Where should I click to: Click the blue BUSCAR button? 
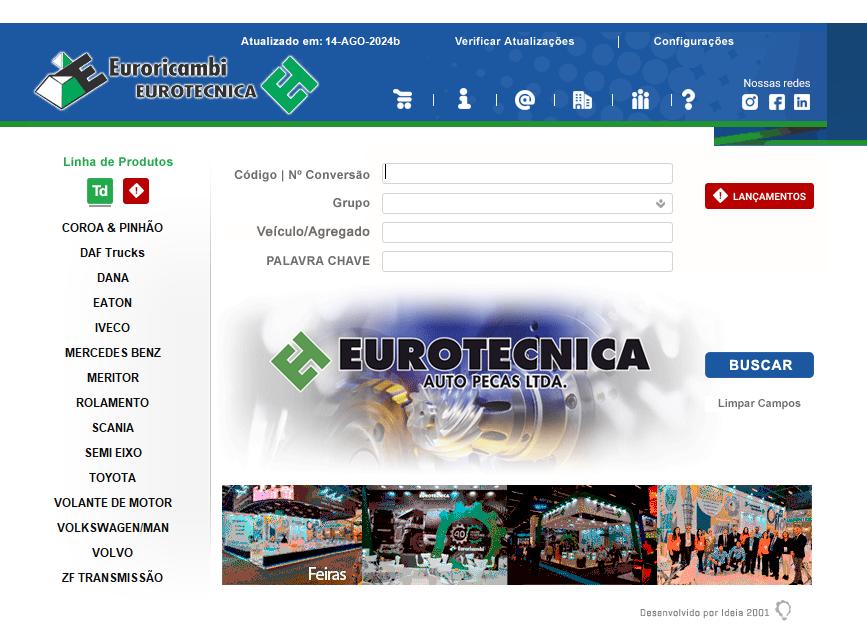(x=759, y=365)
